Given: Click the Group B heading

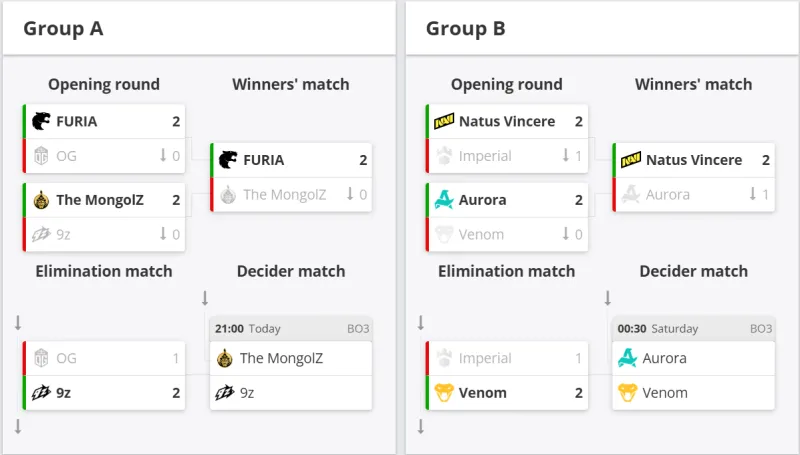Looking at the screenshot, I should (x=465, y=28).
